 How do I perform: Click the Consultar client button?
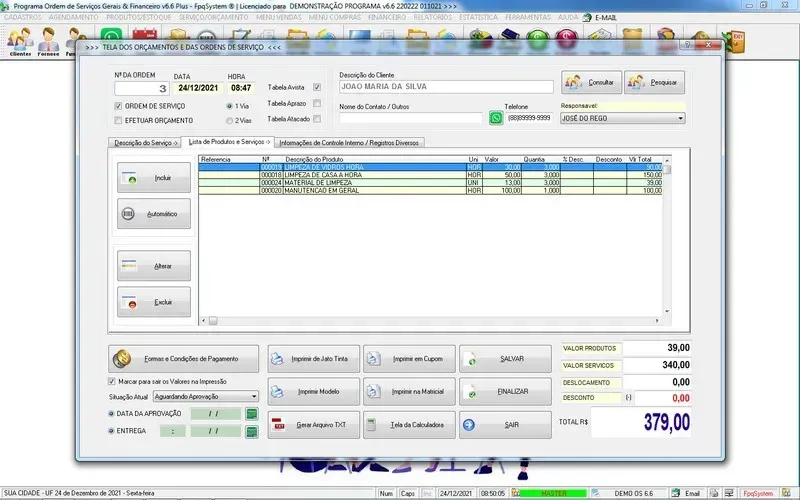591,82
